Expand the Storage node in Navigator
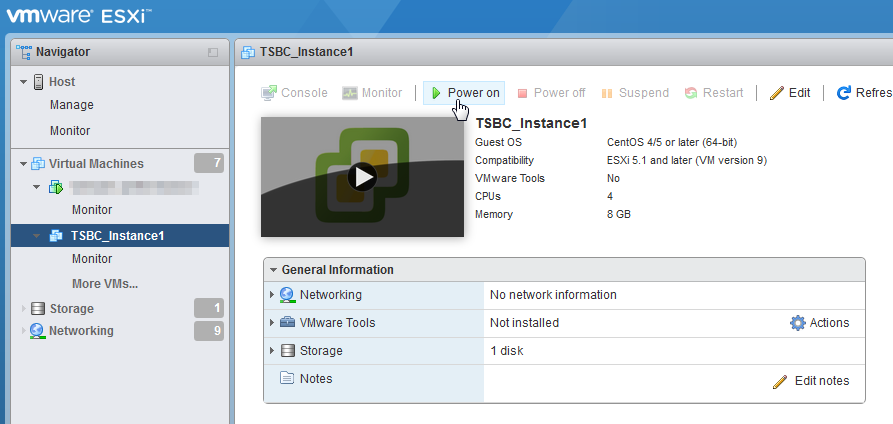893x424 pixels. click(x=24, y=308)
